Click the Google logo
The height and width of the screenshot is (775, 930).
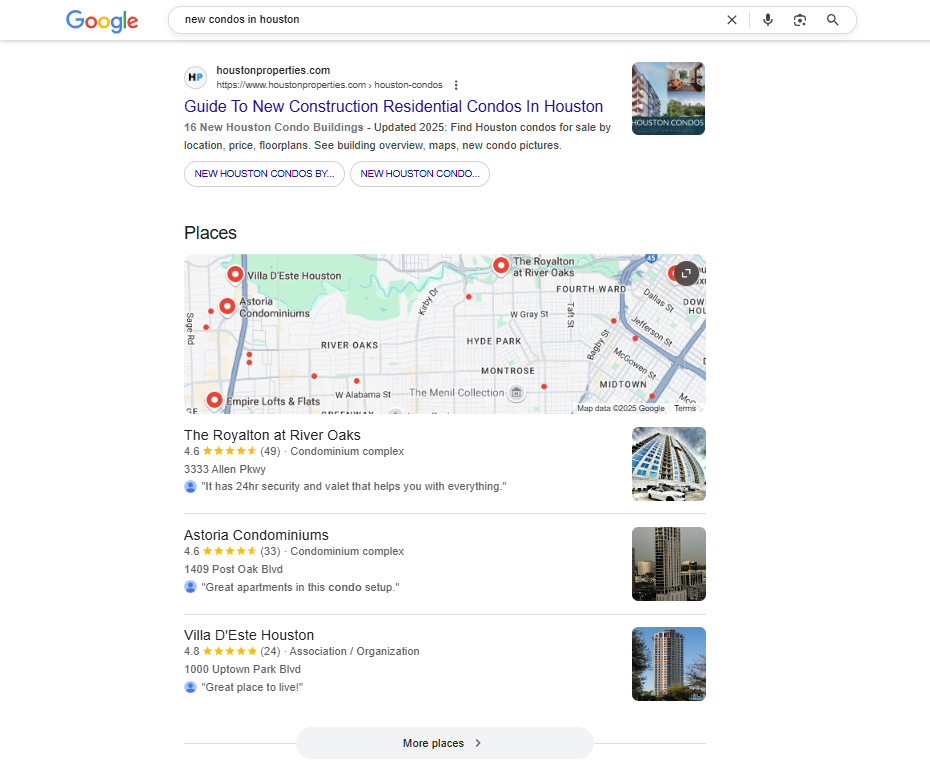[102, 21]
